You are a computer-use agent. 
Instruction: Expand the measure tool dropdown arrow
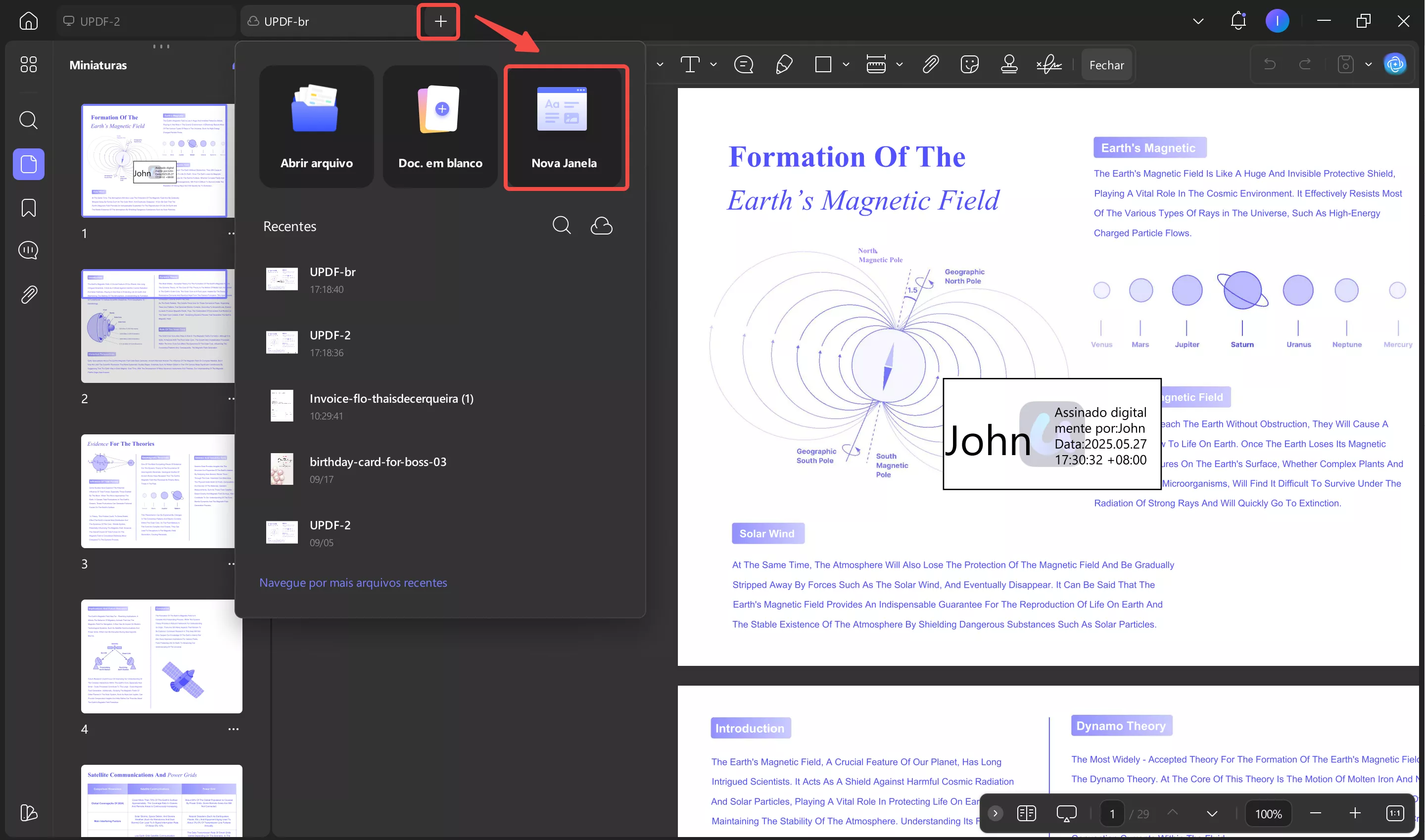899,64
